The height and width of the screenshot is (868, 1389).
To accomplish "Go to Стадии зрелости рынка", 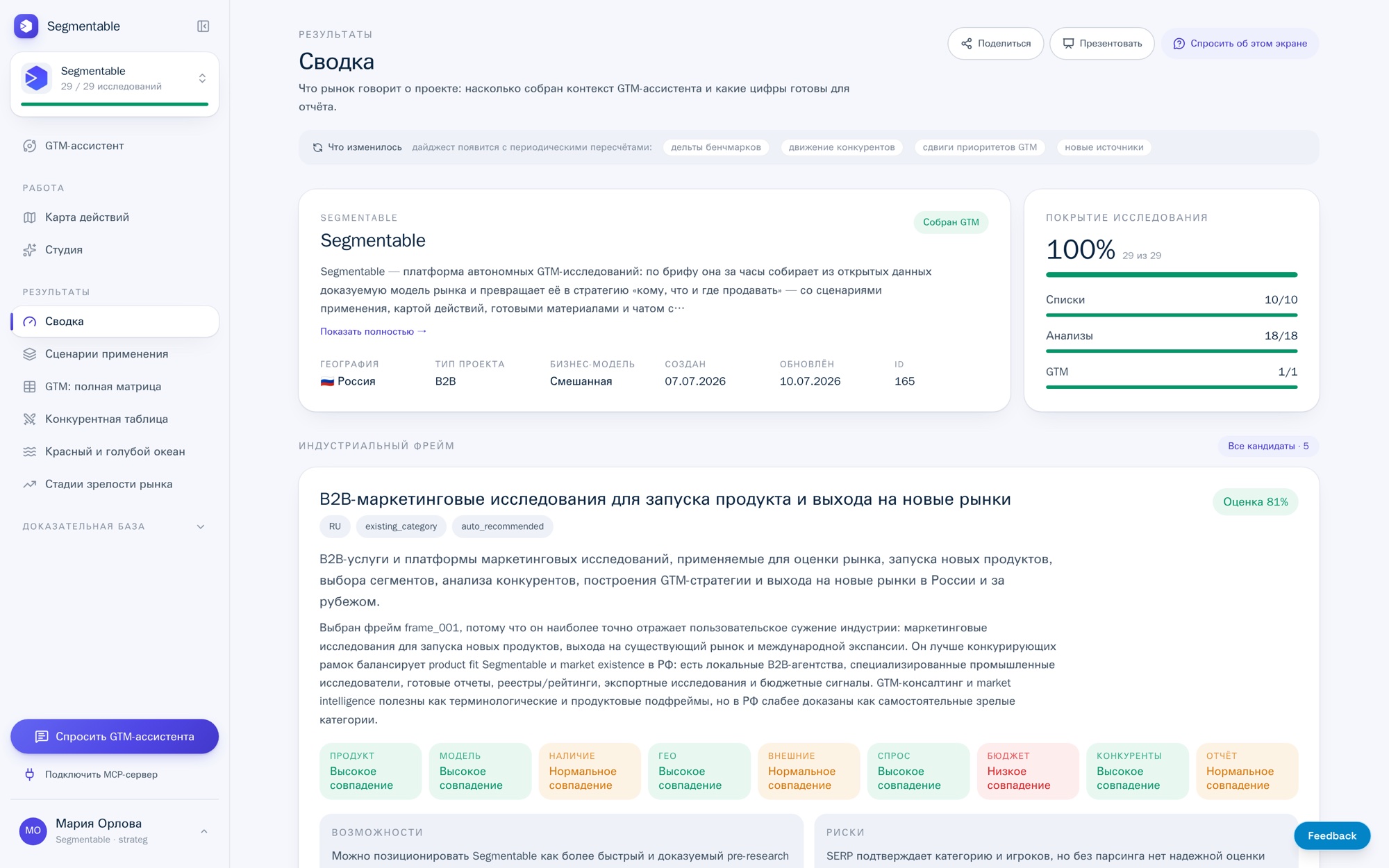I will [x=115, y=485].
